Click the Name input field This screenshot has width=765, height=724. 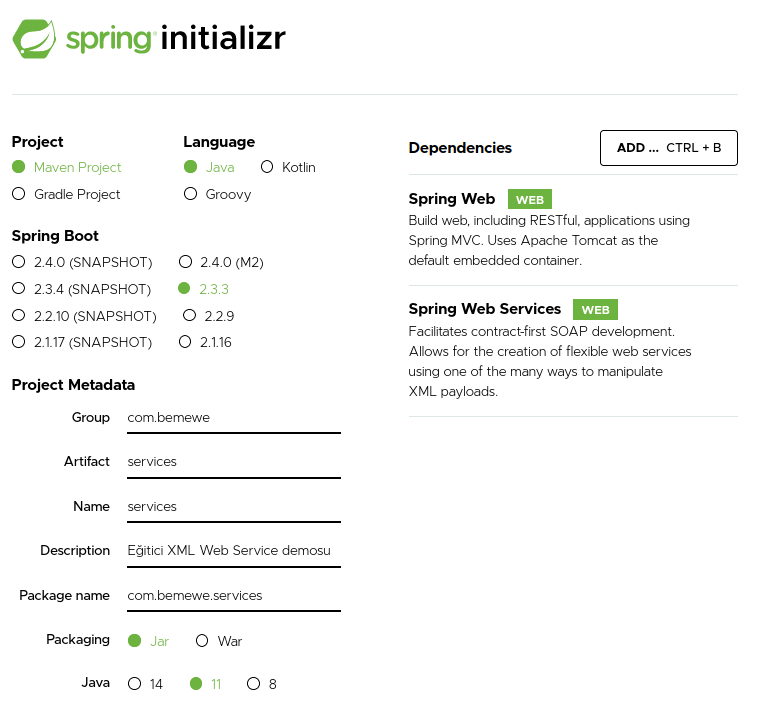point(234,507)
